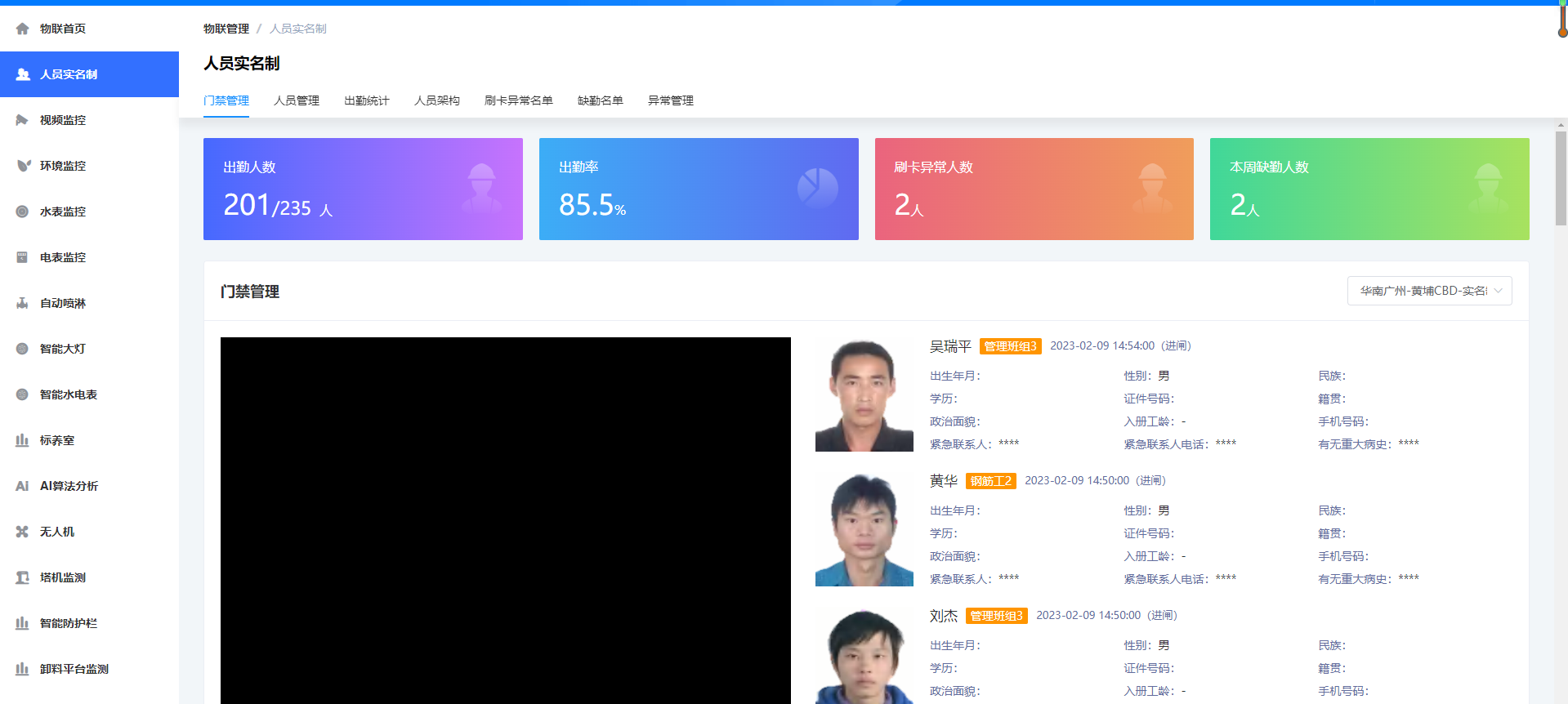Click the 管理班组3 tag next to 吴瑞平
The width and height of the screenshot is (1568, 704).
[x=1011, y=346]
